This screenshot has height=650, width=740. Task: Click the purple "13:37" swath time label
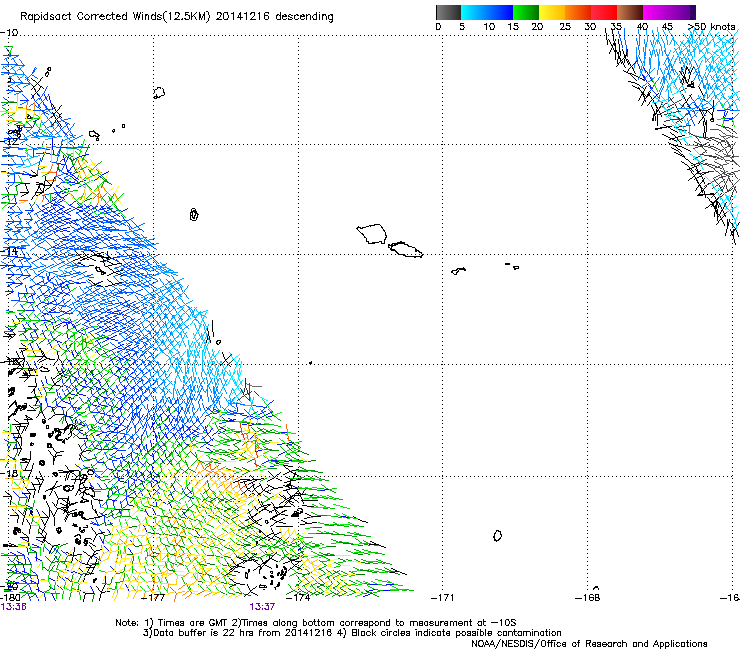[x=262, y=607]
